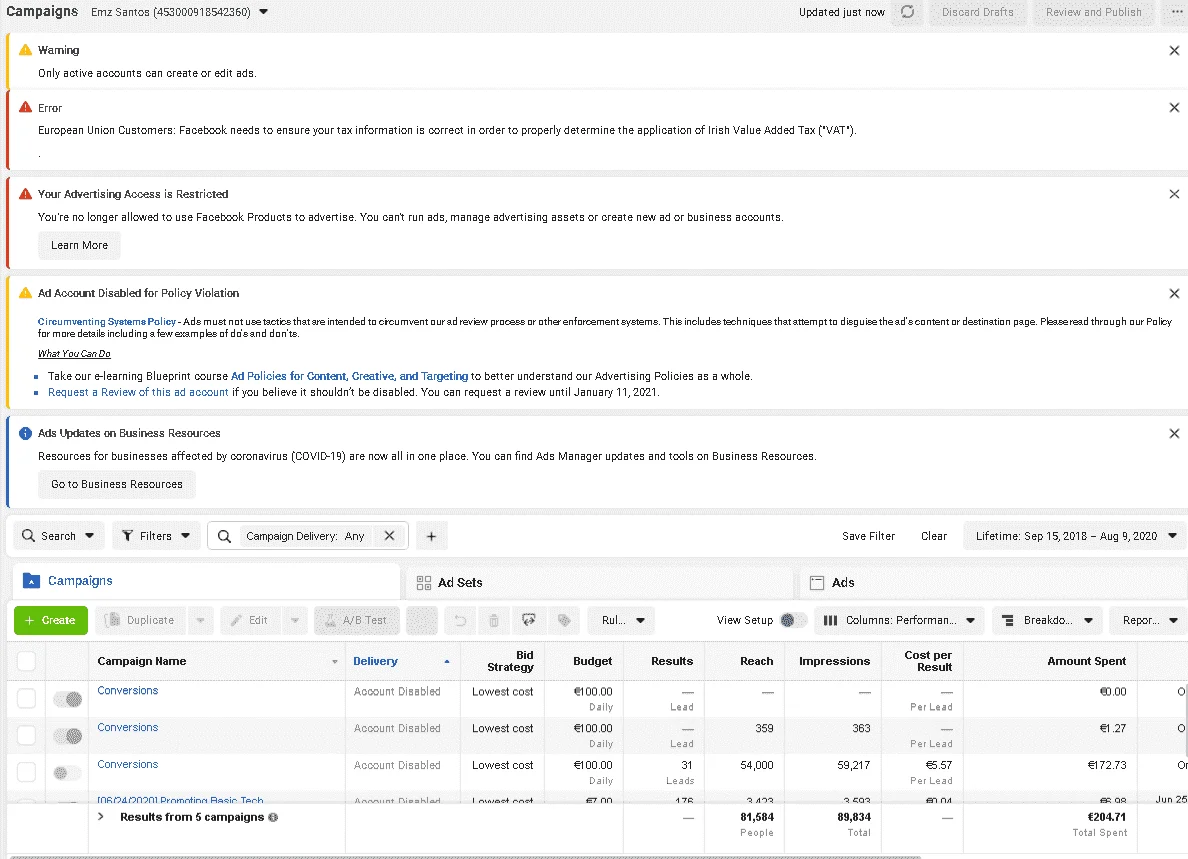1188x859 pixels.
Task: Refresh data using the circular arrows icon
Action: [x=907, y=12]
